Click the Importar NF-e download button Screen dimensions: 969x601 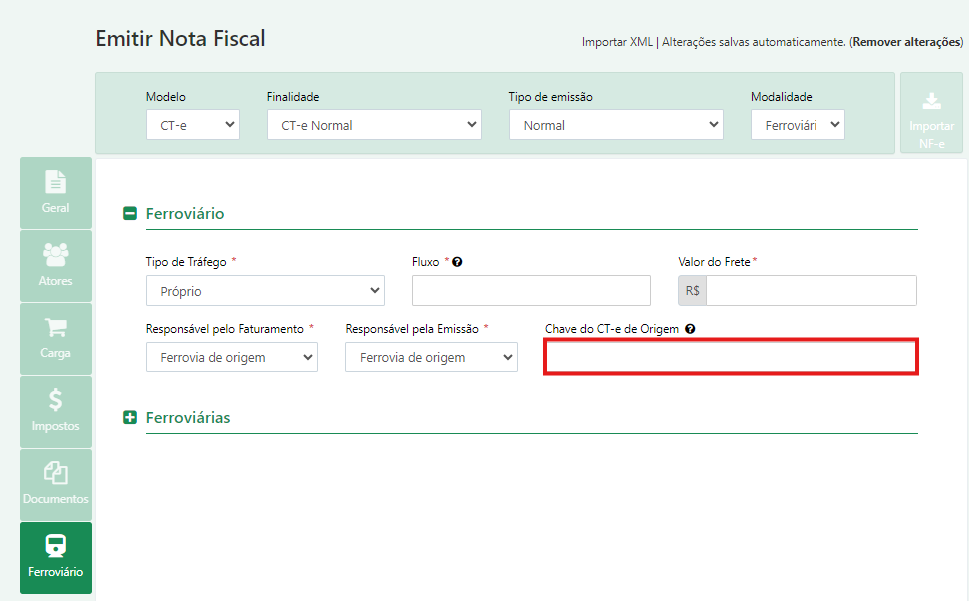931,112
